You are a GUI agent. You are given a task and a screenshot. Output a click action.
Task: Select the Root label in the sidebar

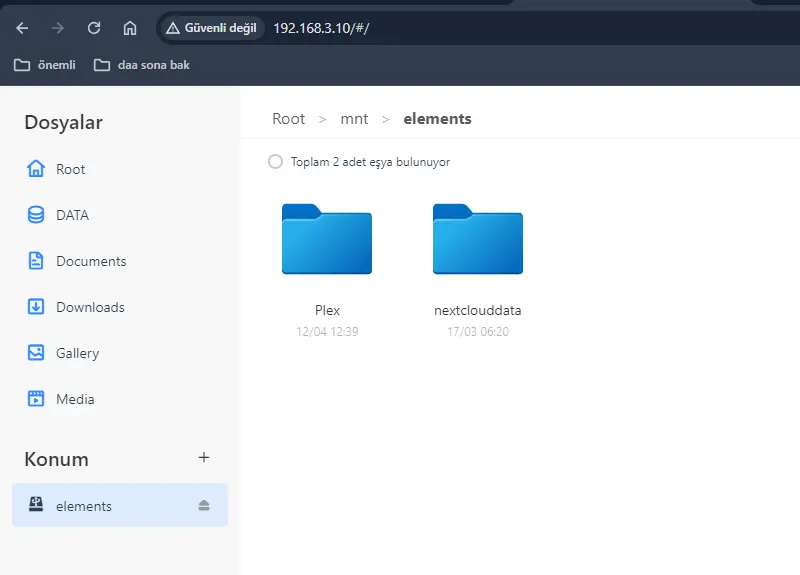point(70,169)
